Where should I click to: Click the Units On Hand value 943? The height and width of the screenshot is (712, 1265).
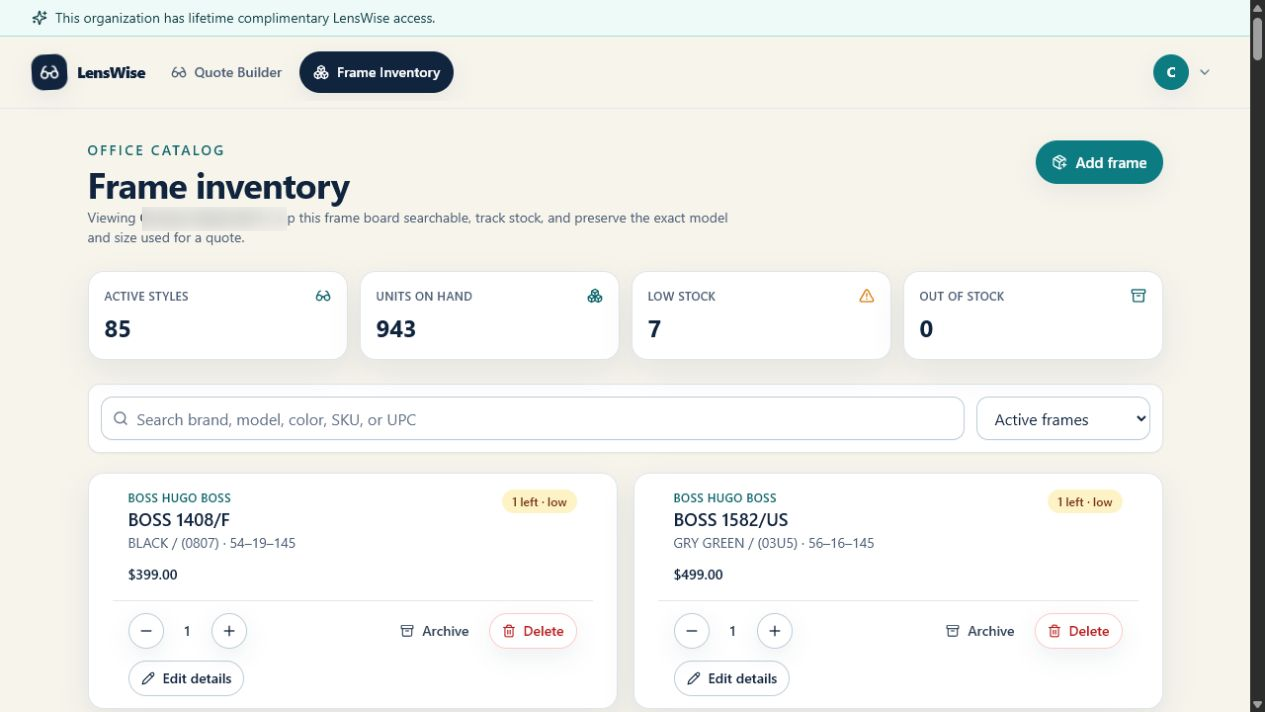pos(396,329)
